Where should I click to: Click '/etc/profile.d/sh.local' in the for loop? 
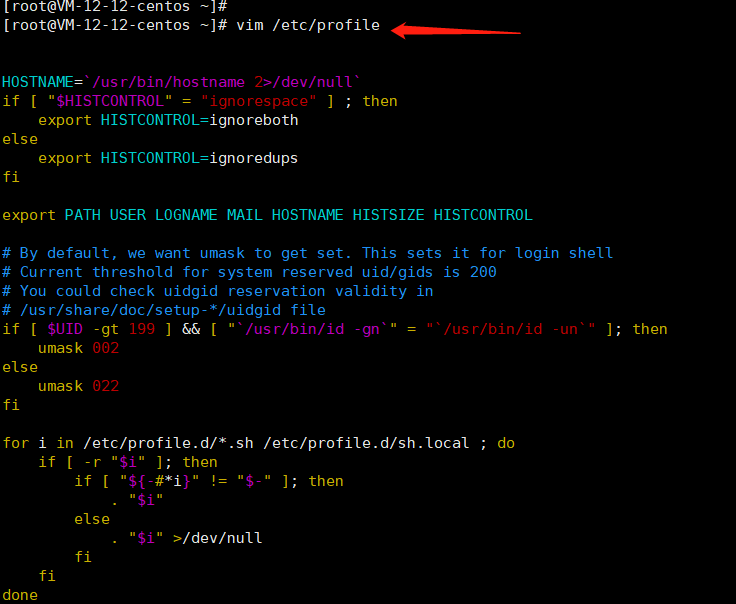[366, 443]
